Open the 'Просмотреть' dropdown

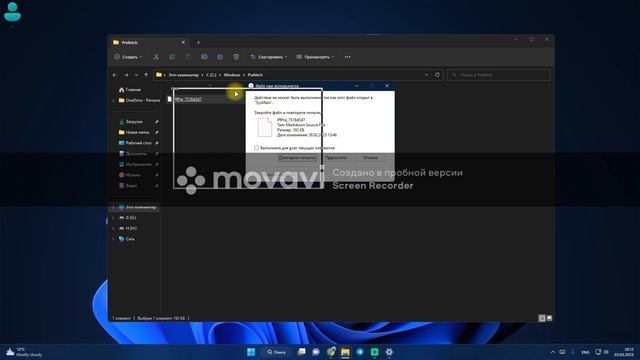[315, 57]
